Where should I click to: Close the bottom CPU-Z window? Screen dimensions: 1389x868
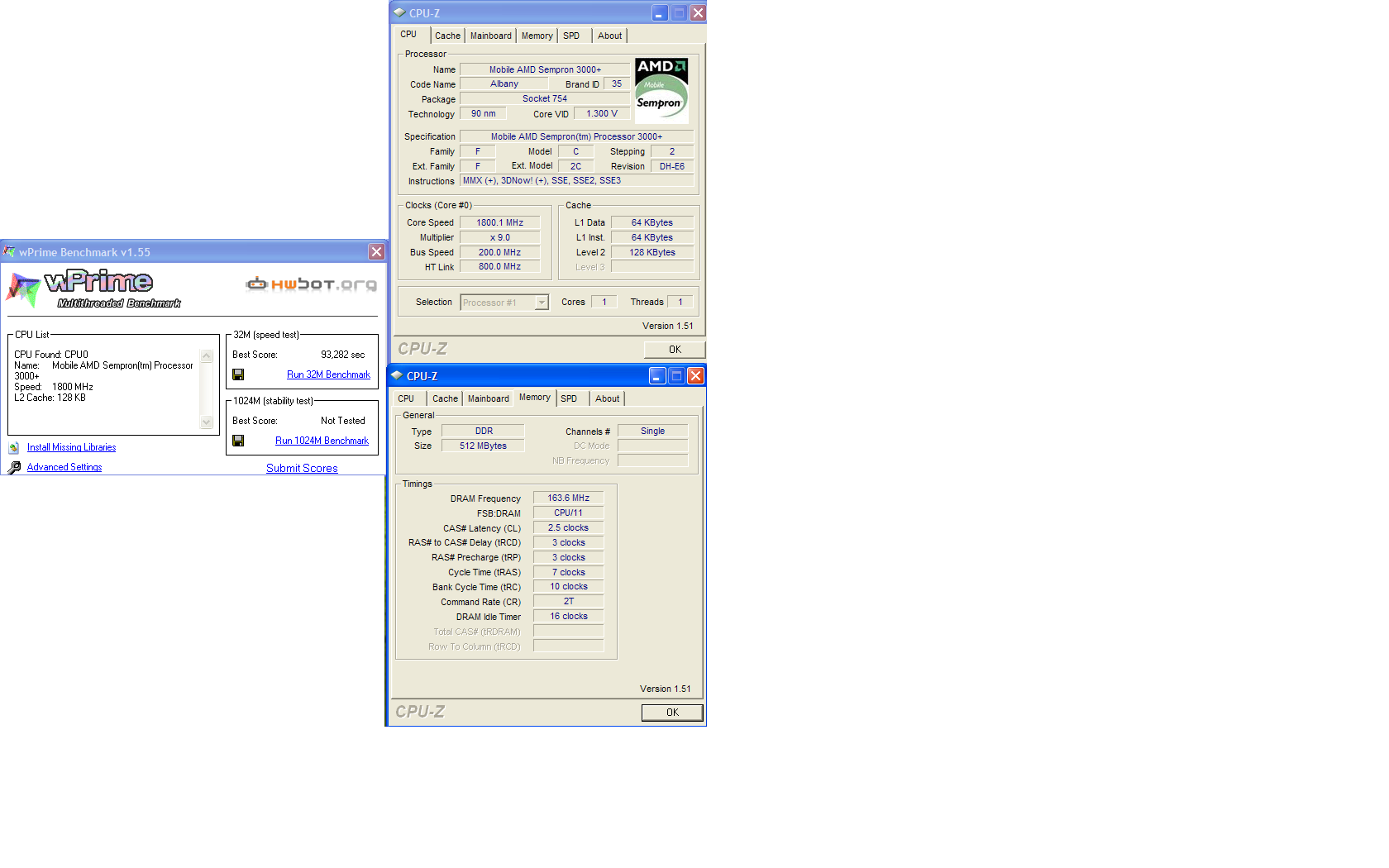pos(695,376)
